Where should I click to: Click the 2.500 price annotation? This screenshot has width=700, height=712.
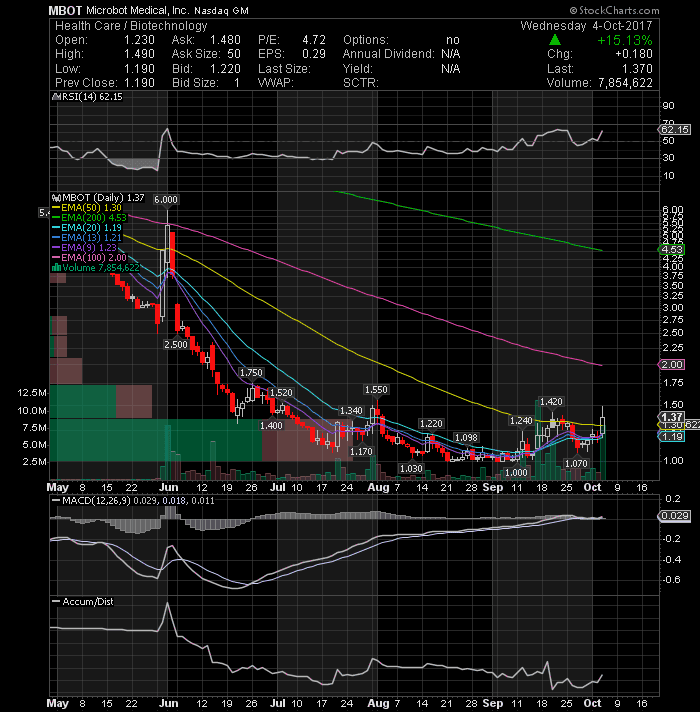176,345
